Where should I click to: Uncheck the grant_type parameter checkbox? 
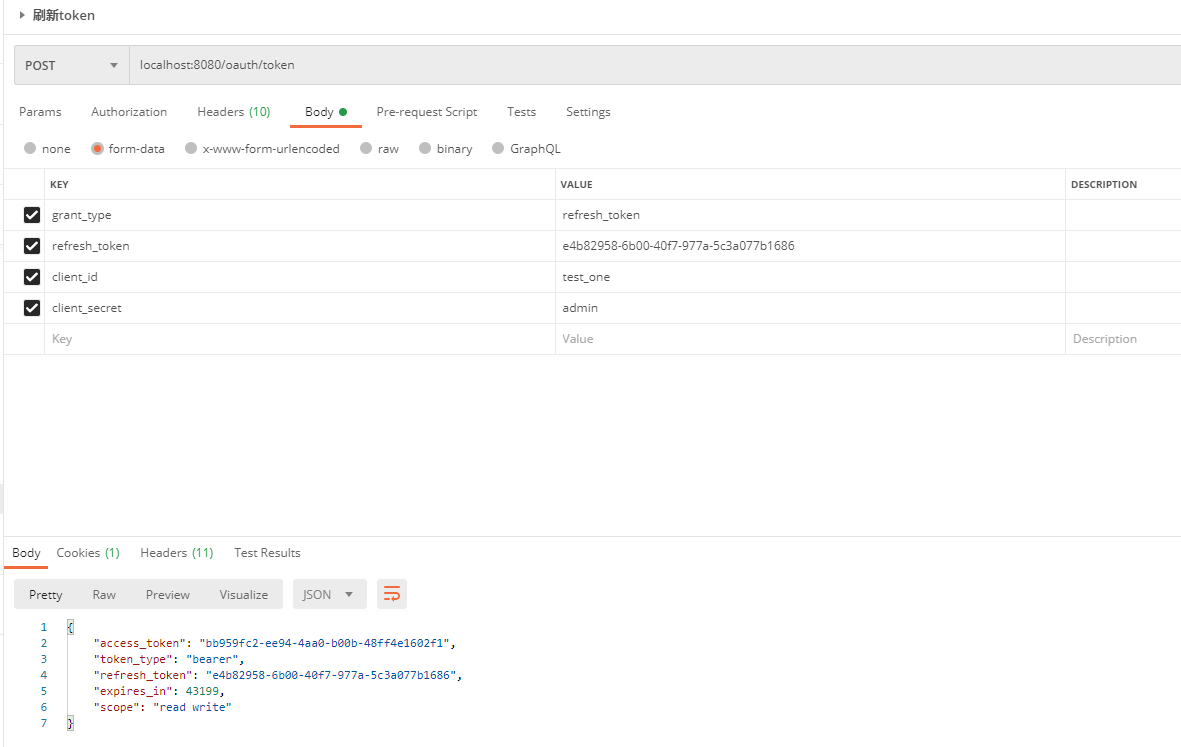32,215
